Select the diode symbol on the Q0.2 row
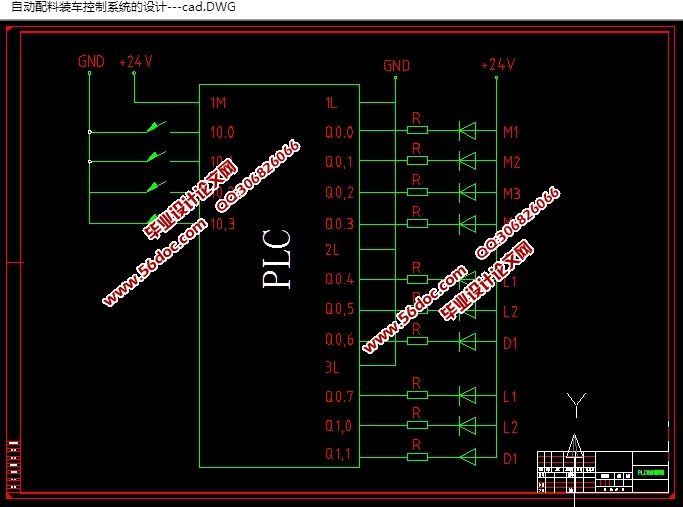 (467, 192)
